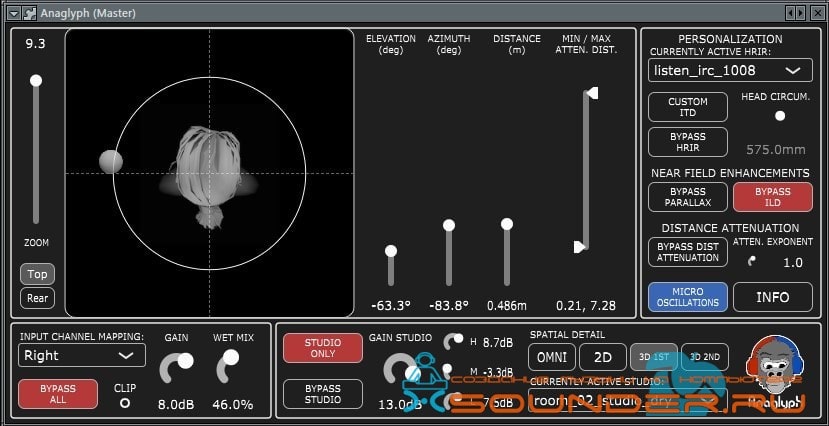
Task: Click the ATTEN. EXPONENT knob
Action: (x=751, y=261)
